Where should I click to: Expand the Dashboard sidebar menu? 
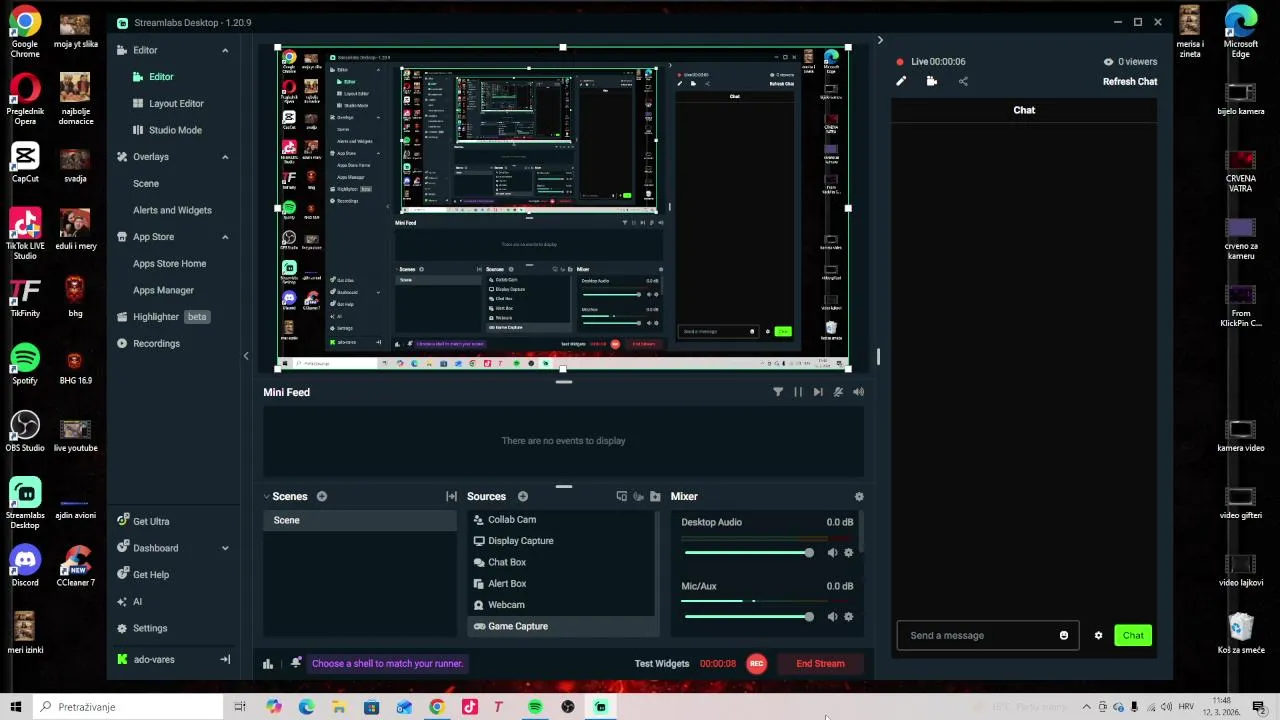pos(225,548)
